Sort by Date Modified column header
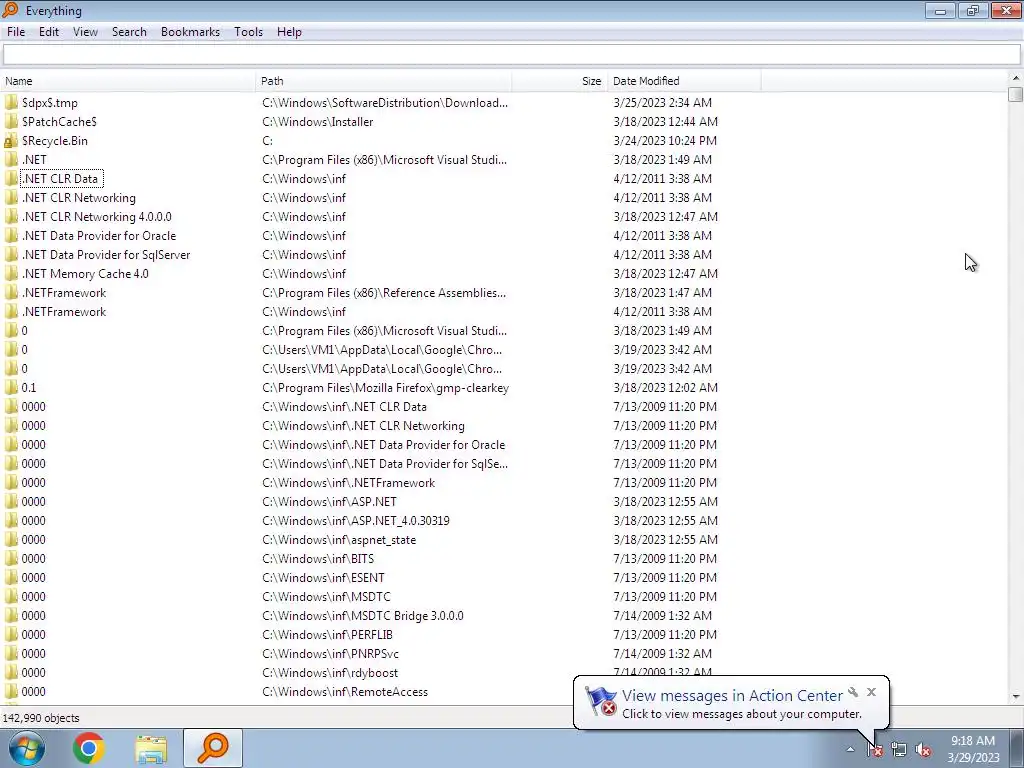1024x768 pixels. point(684,81)
